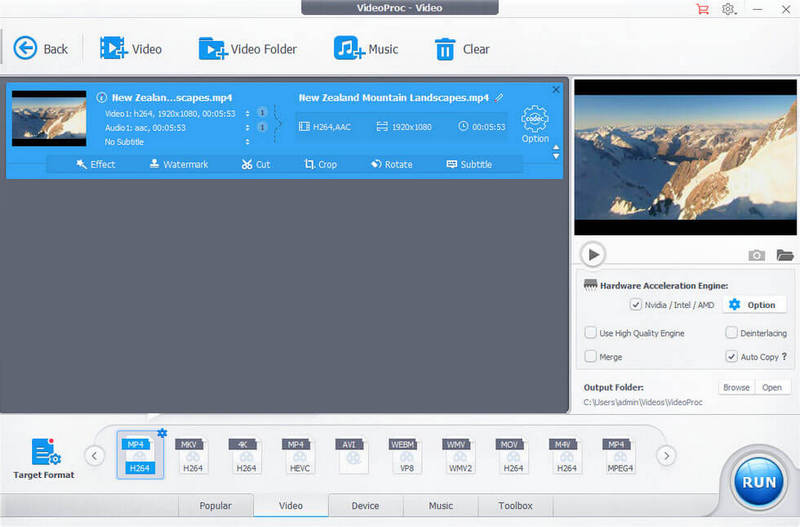Image resolution: width=800 pixels, height=527 pixels.
Task: Open the Crop tool
Action: (320, 164)
